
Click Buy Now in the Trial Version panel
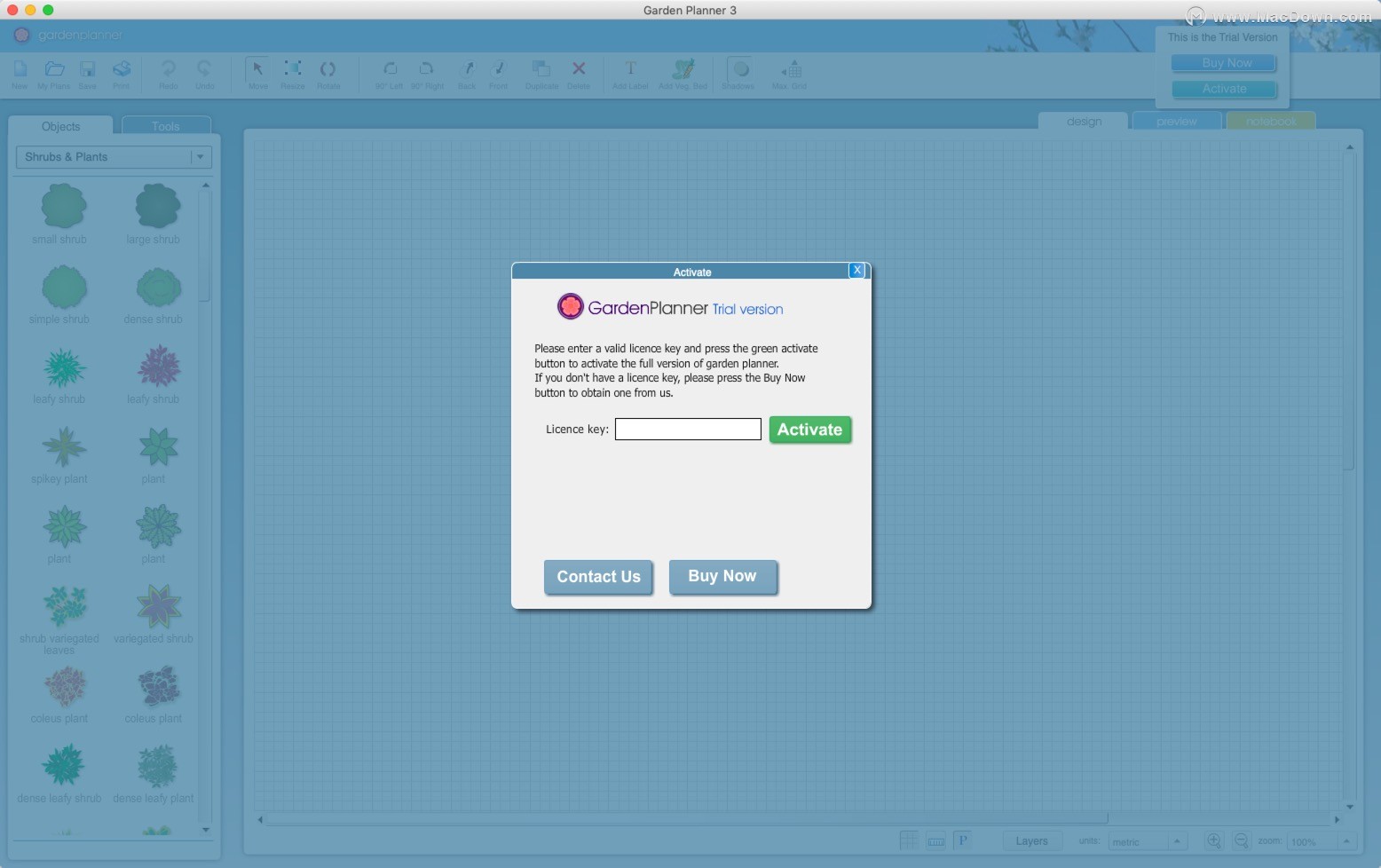pos(1225,63)
